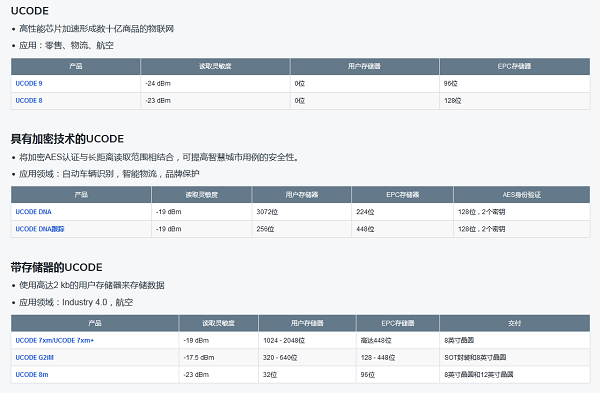The height and width of the screenshot is (393, 600).
Task: Click the 1024 - 2048位 memory cell
Action: pos(307,340)
